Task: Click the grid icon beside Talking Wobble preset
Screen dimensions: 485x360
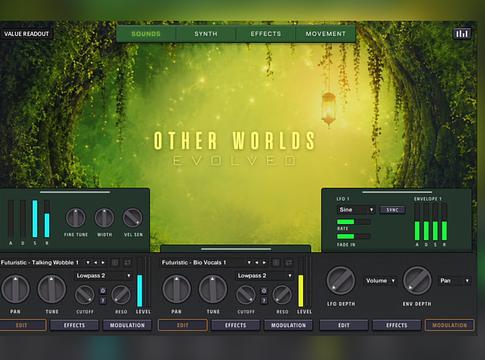Action: tap(115, 263)
